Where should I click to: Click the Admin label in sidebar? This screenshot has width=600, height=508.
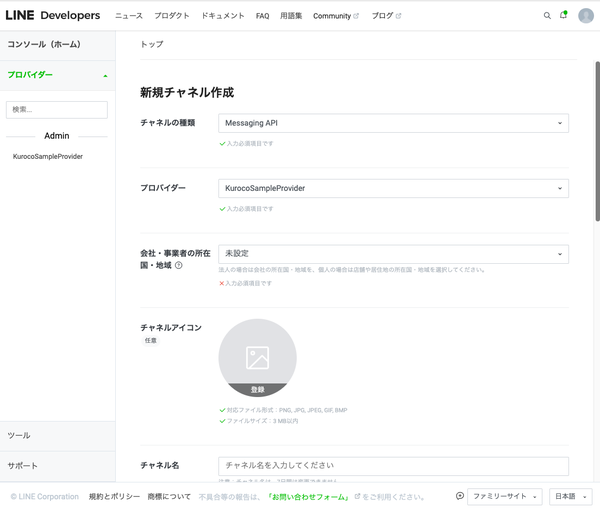57,136
